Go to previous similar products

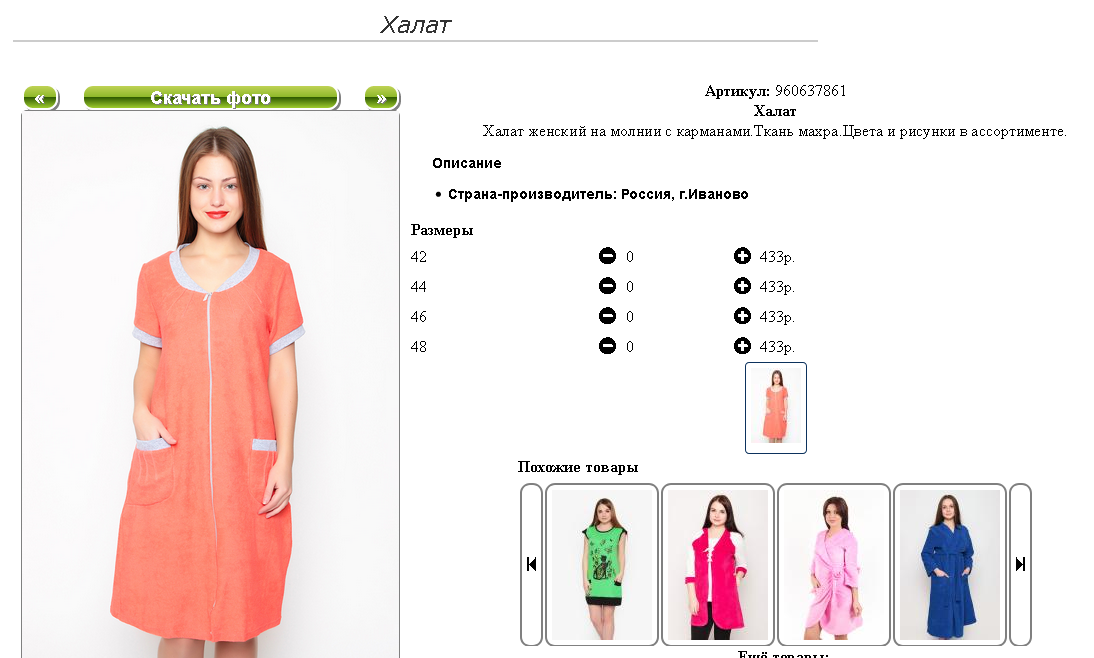532,564
